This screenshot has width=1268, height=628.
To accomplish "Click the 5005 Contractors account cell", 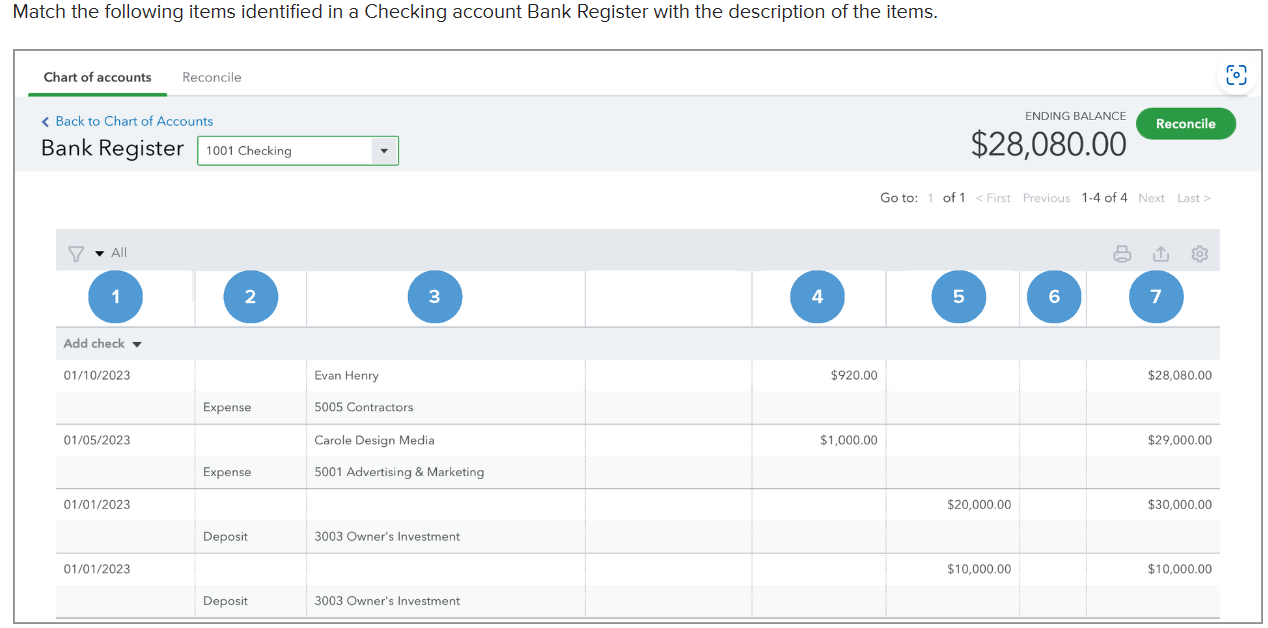I will (364, 408).
